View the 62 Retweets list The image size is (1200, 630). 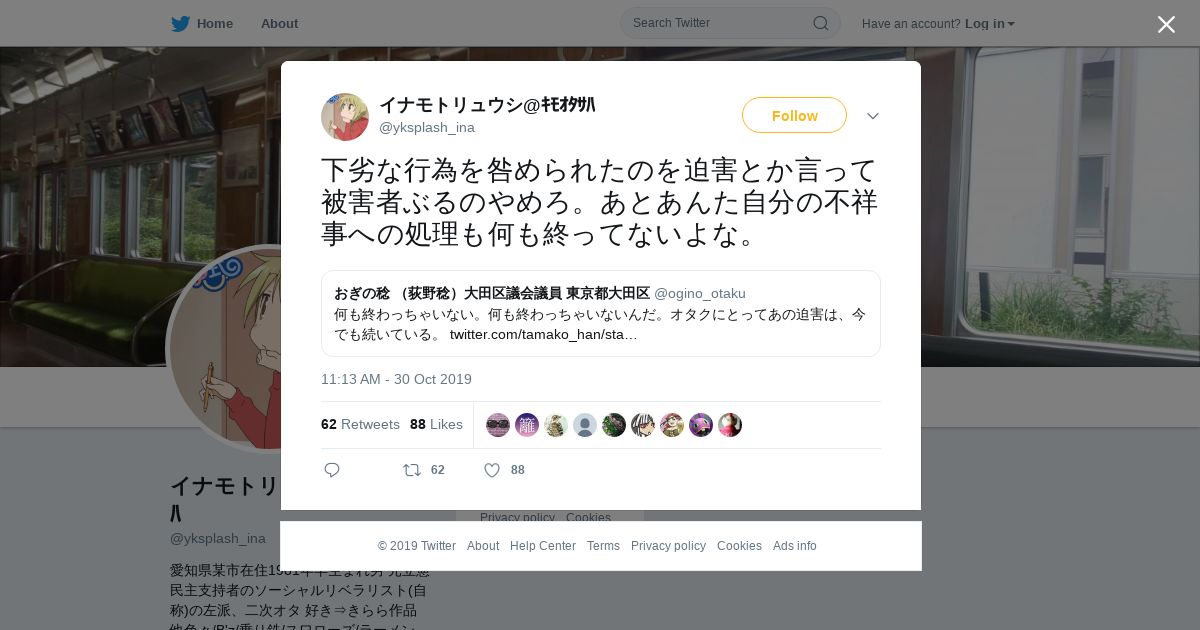[x=360, y=424]
